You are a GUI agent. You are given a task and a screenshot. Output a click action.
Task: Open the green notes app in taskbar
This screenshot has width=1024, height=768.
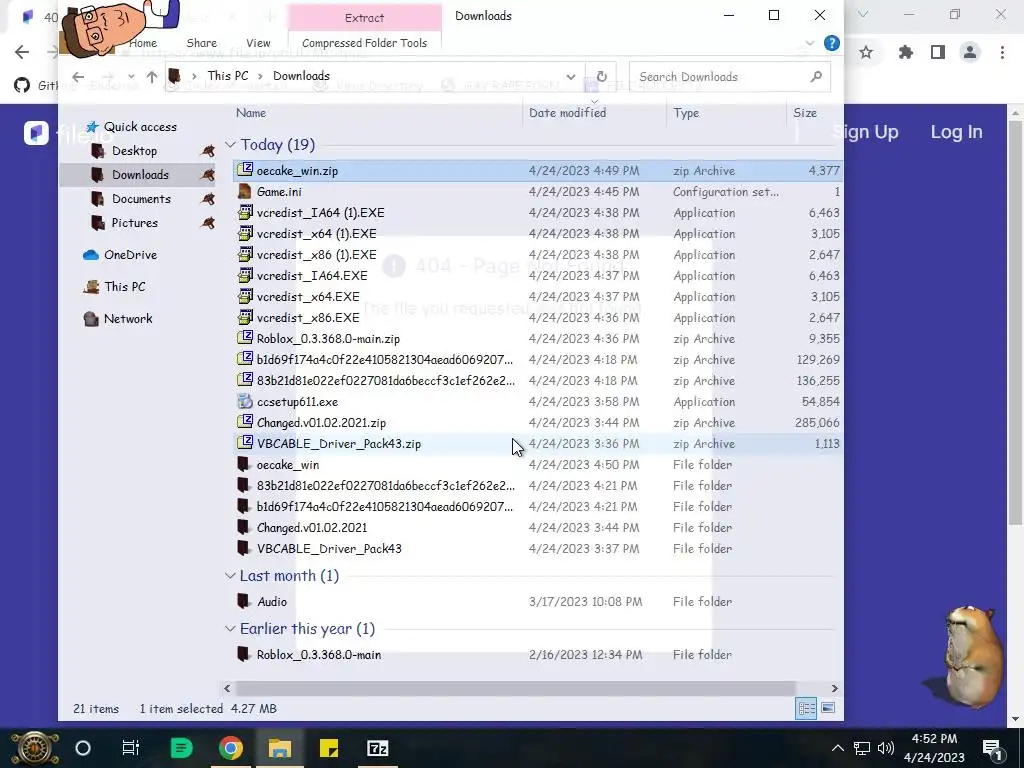coord(182,748)
